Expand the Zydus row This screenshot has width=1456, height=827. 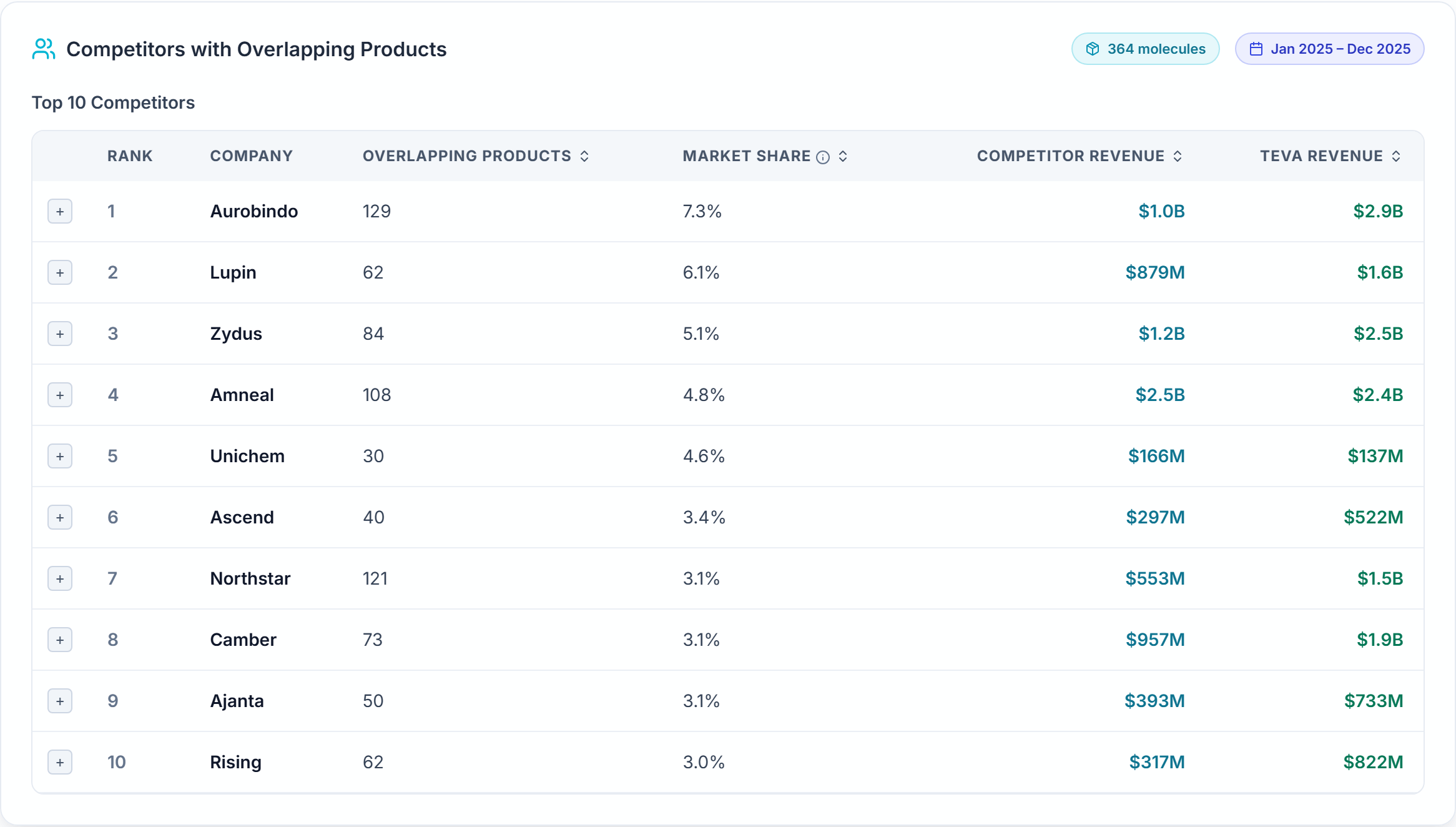pyautogui.click(x=60, y=334)
